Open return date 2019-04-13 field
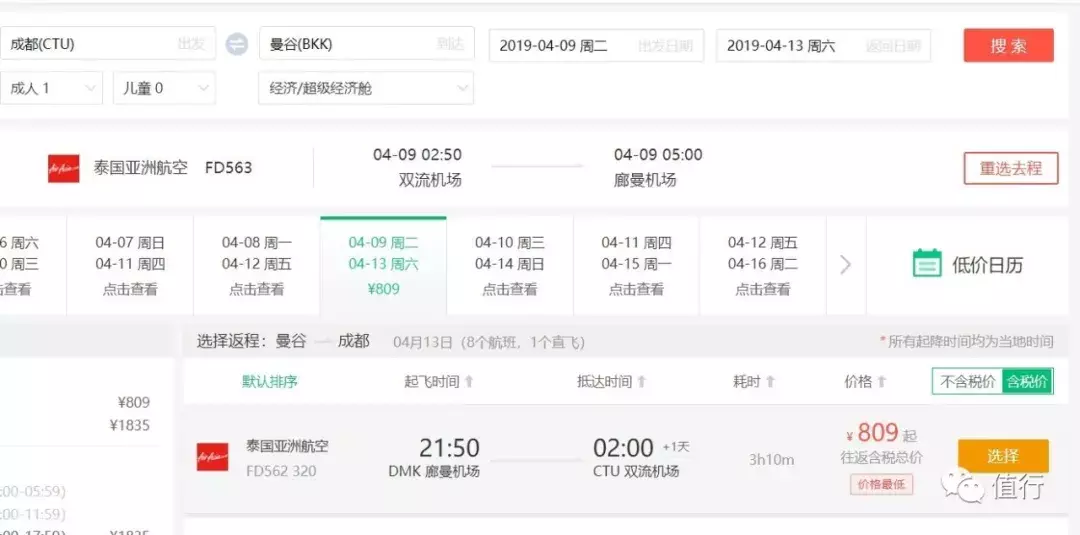Viewport: 1080px width, 535px height. coord(824,45)
